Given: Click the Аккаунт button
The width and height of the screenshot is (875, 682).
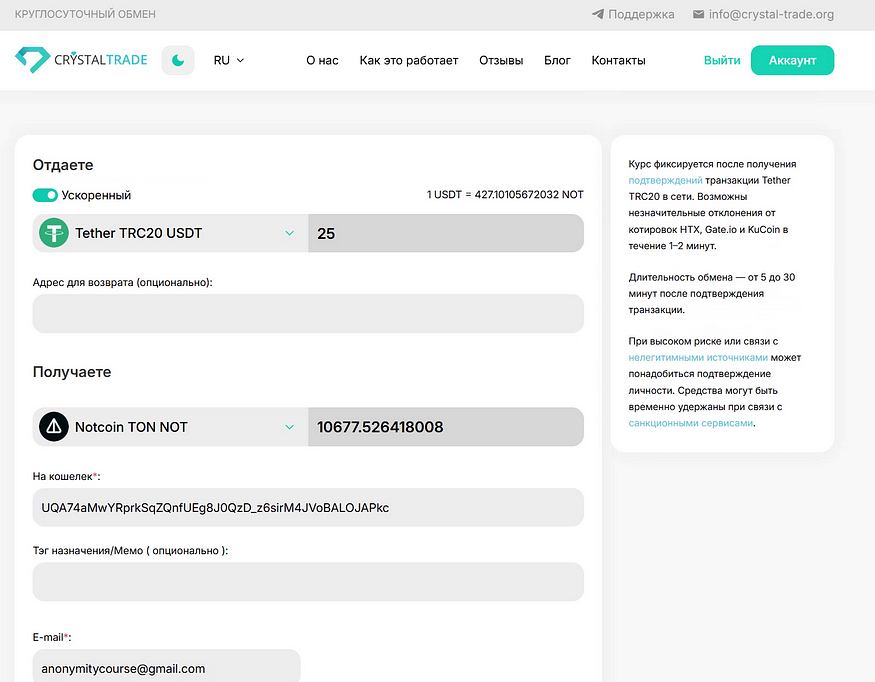Looking at the screenshot, I should click(x=792, y=60).
